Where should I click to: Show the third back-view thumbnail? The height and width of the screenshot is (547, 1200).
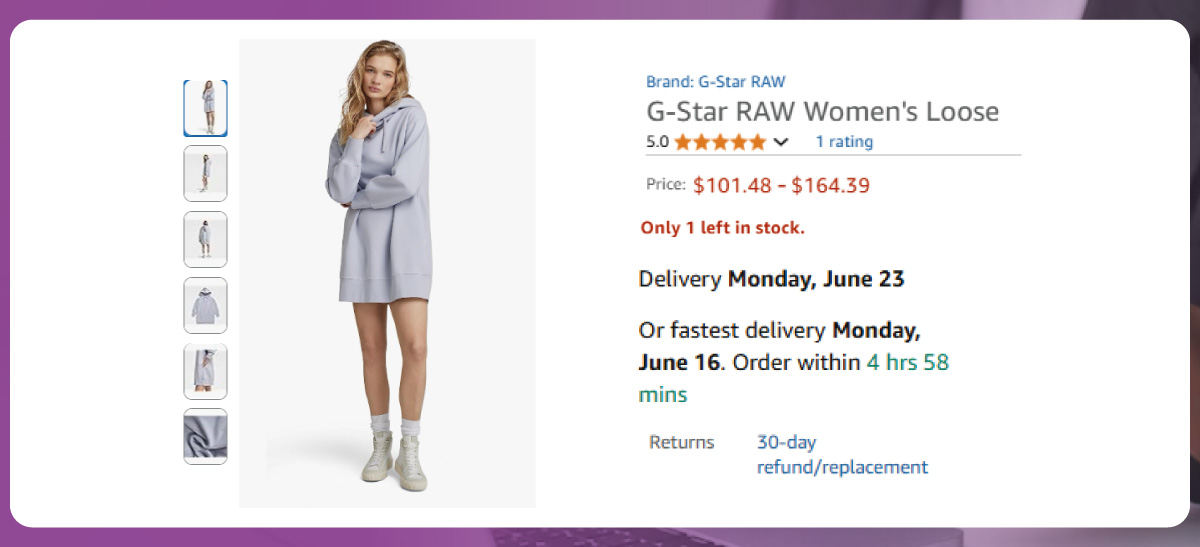tap(205, 239)
